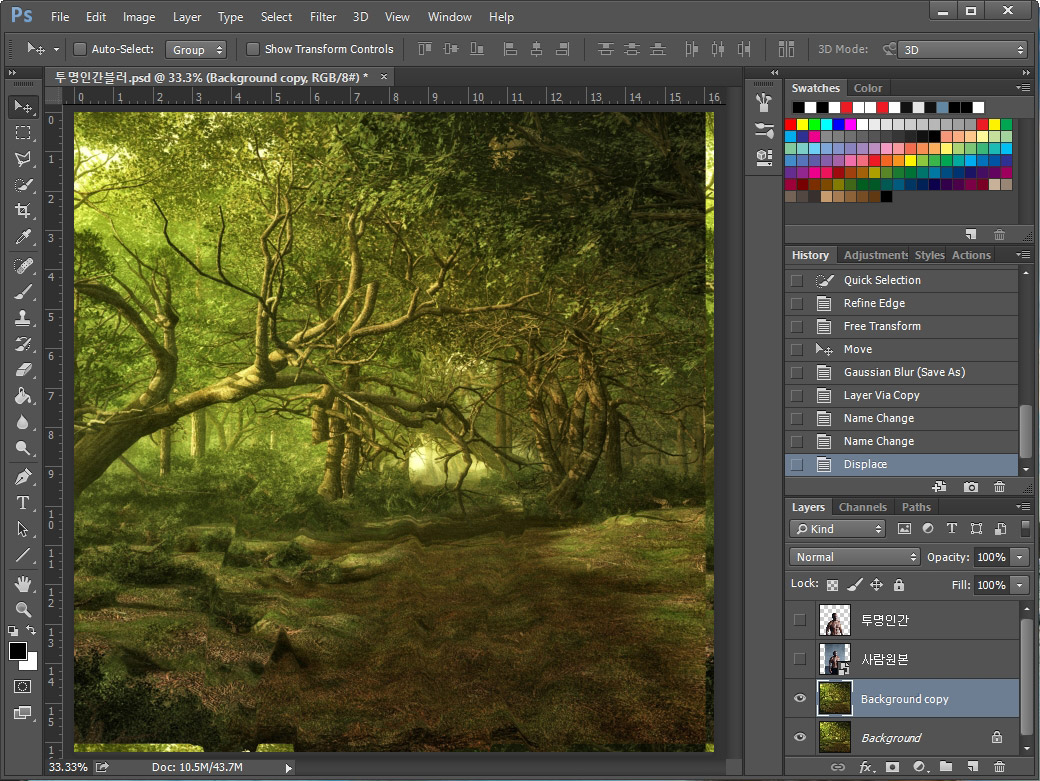Select the Horizontal Type tool
The height and width of the screenshot is (781, 1040).
22,503
